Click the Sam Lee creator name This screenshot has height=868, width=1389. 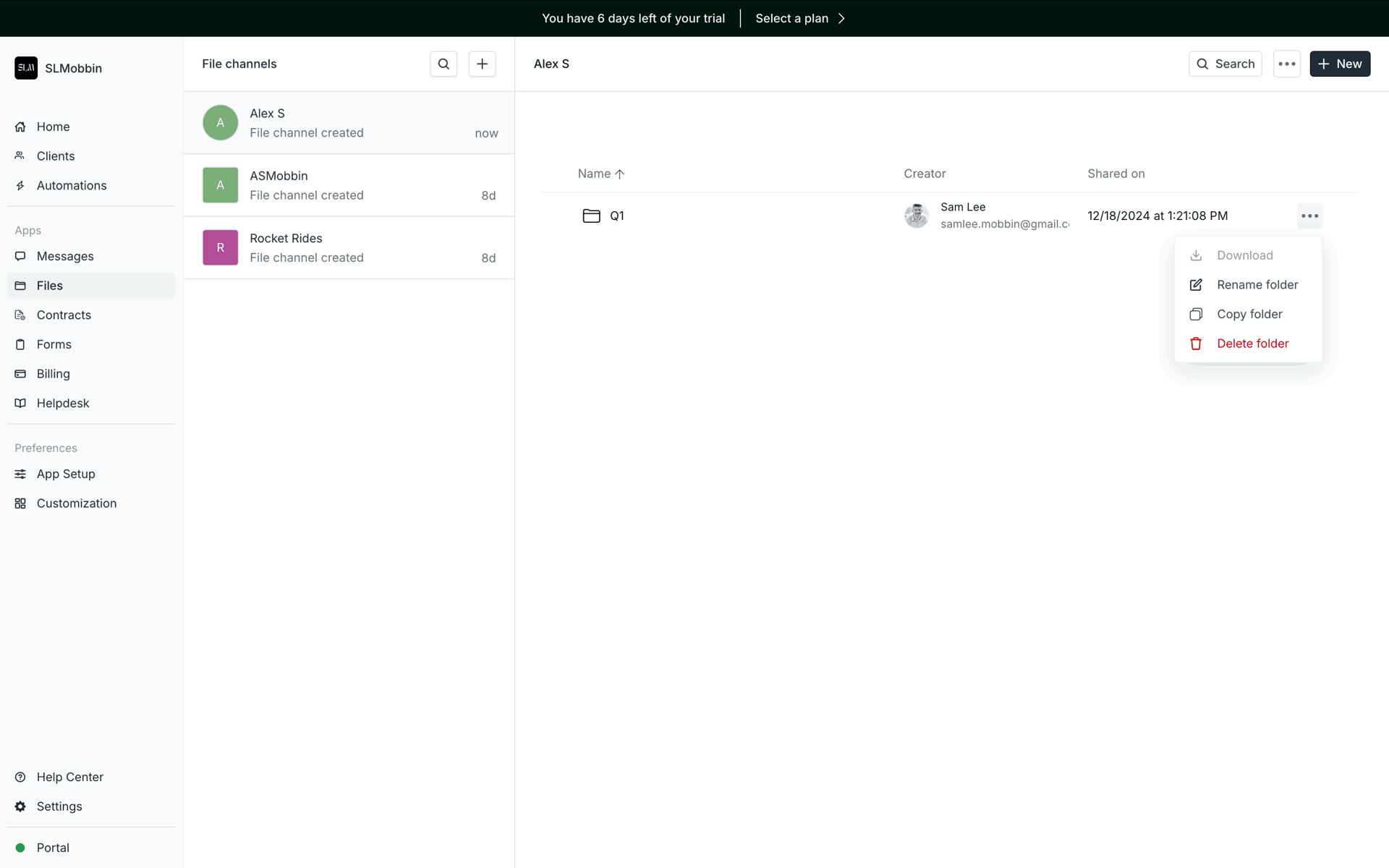click(963, 207)
